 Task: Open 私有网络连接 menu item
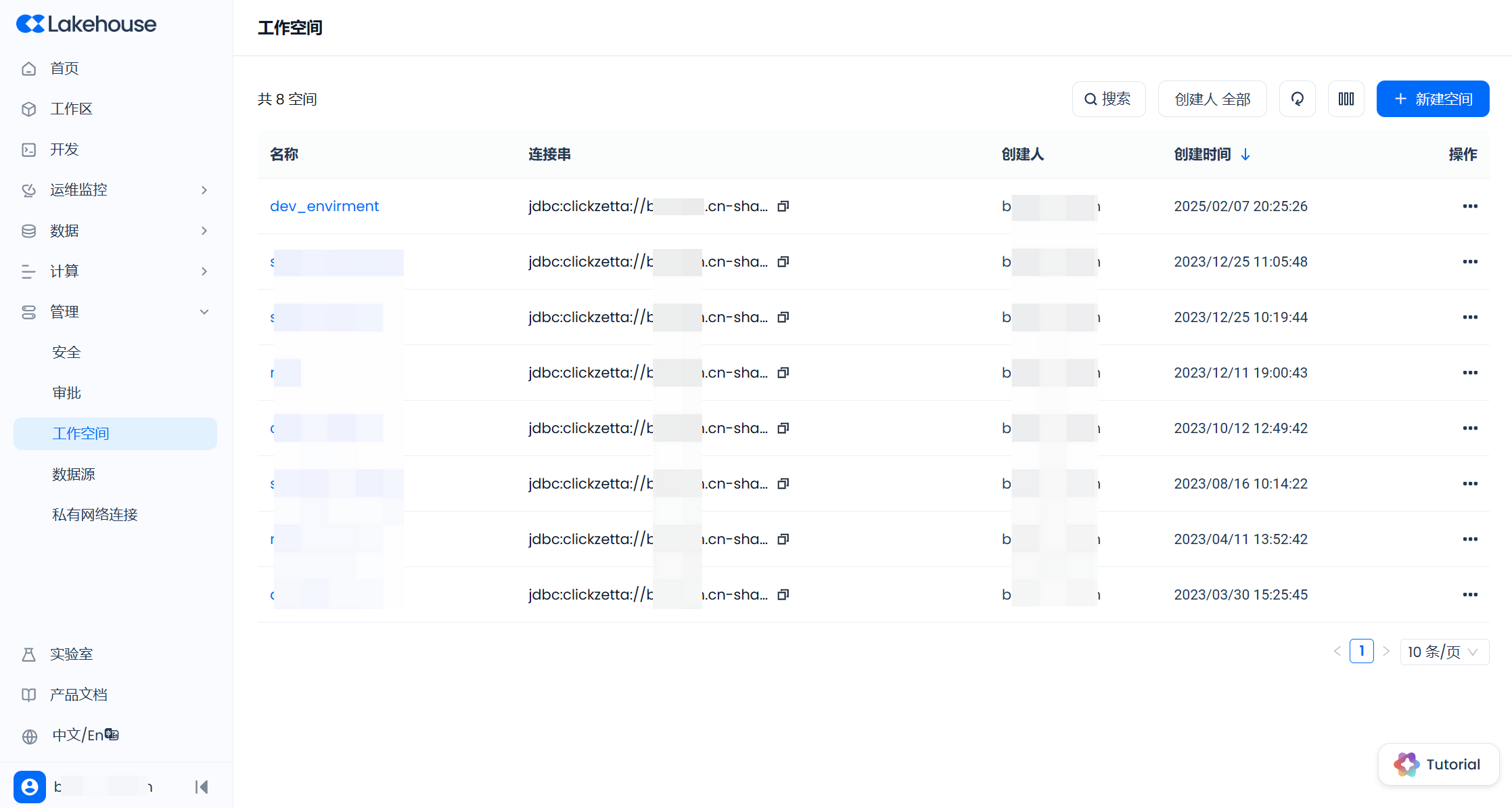coord(95,515)
